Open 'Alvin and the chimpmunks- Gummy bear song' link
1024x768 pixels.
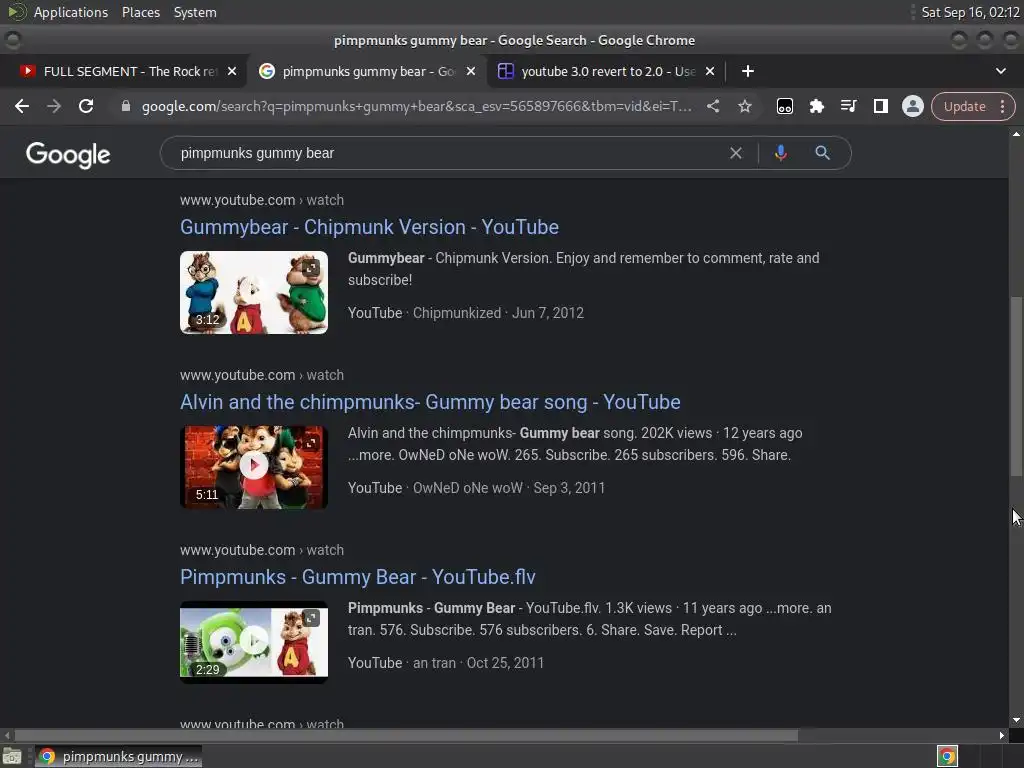(430, 402)
